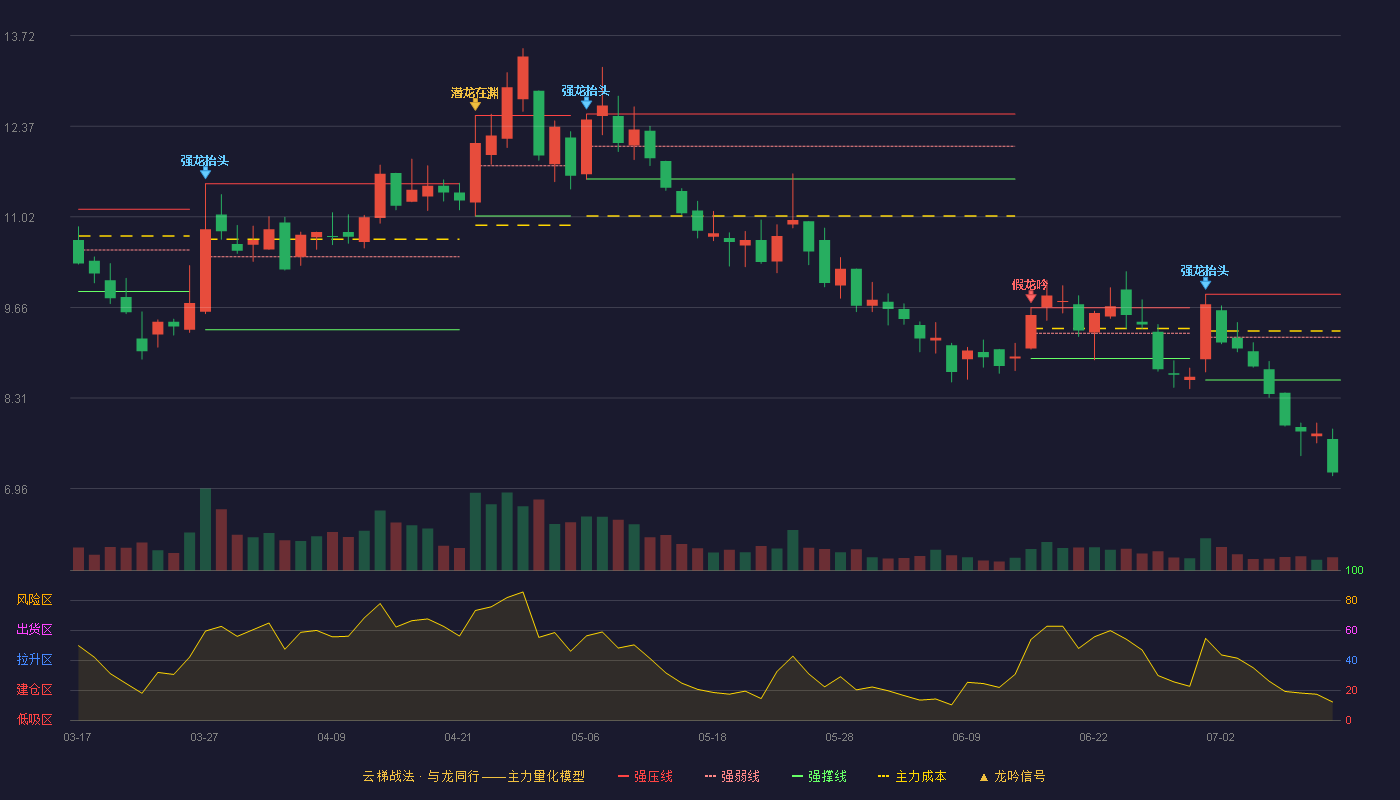Click the 13.72 price axis label
The width and height of the screenshot is (1400, 800).
19,37
